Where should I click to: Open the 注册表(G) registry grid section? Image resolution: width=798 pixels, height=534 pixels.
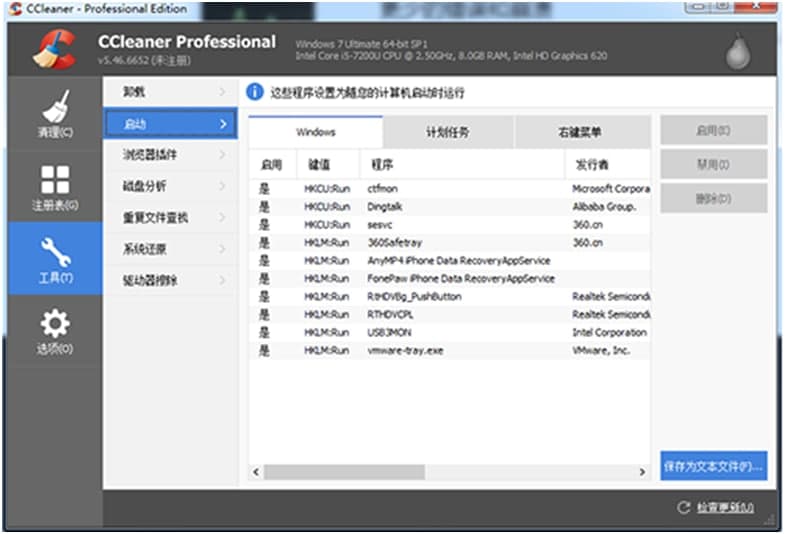[x=55, y=187]
